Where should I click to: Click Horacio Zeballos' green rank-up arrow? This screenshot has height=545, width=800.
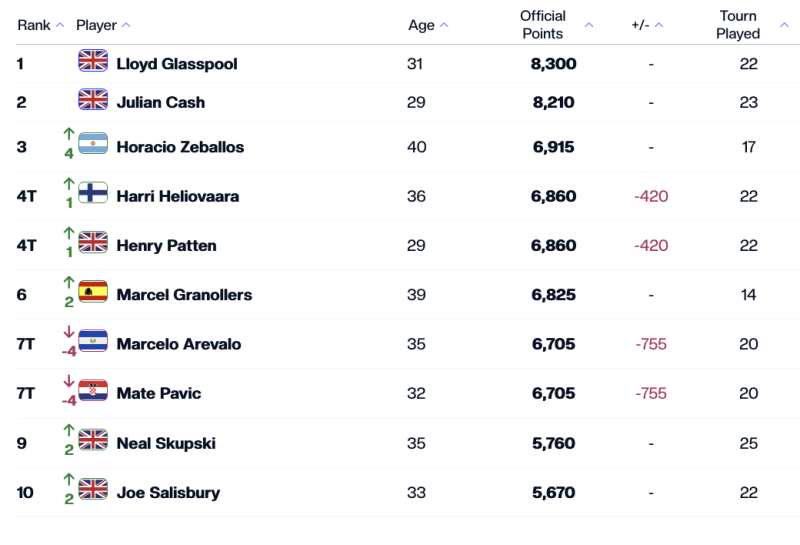69,134
